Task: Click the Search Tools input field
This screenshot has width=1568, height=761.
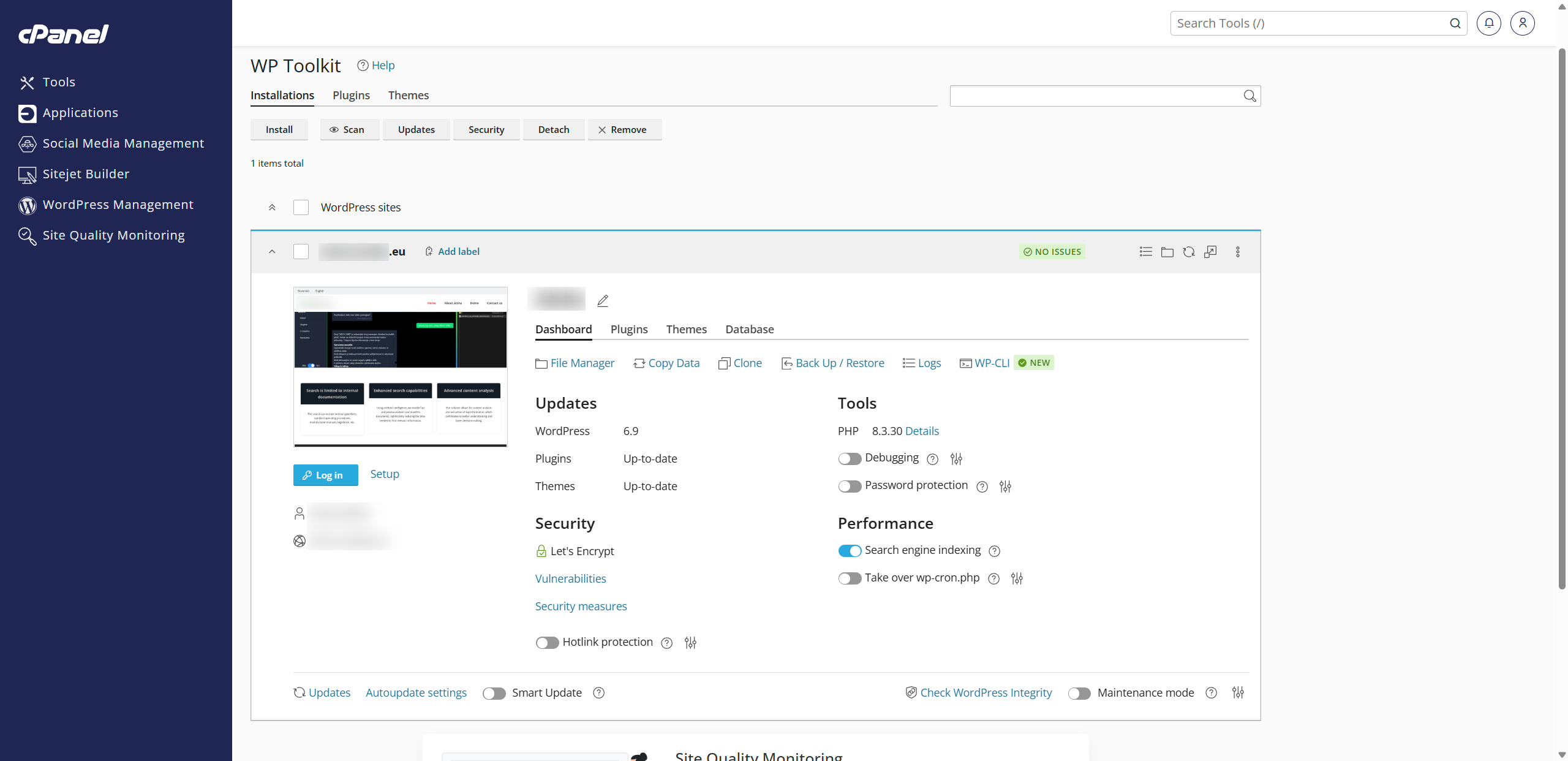Action: (1311, 23)
